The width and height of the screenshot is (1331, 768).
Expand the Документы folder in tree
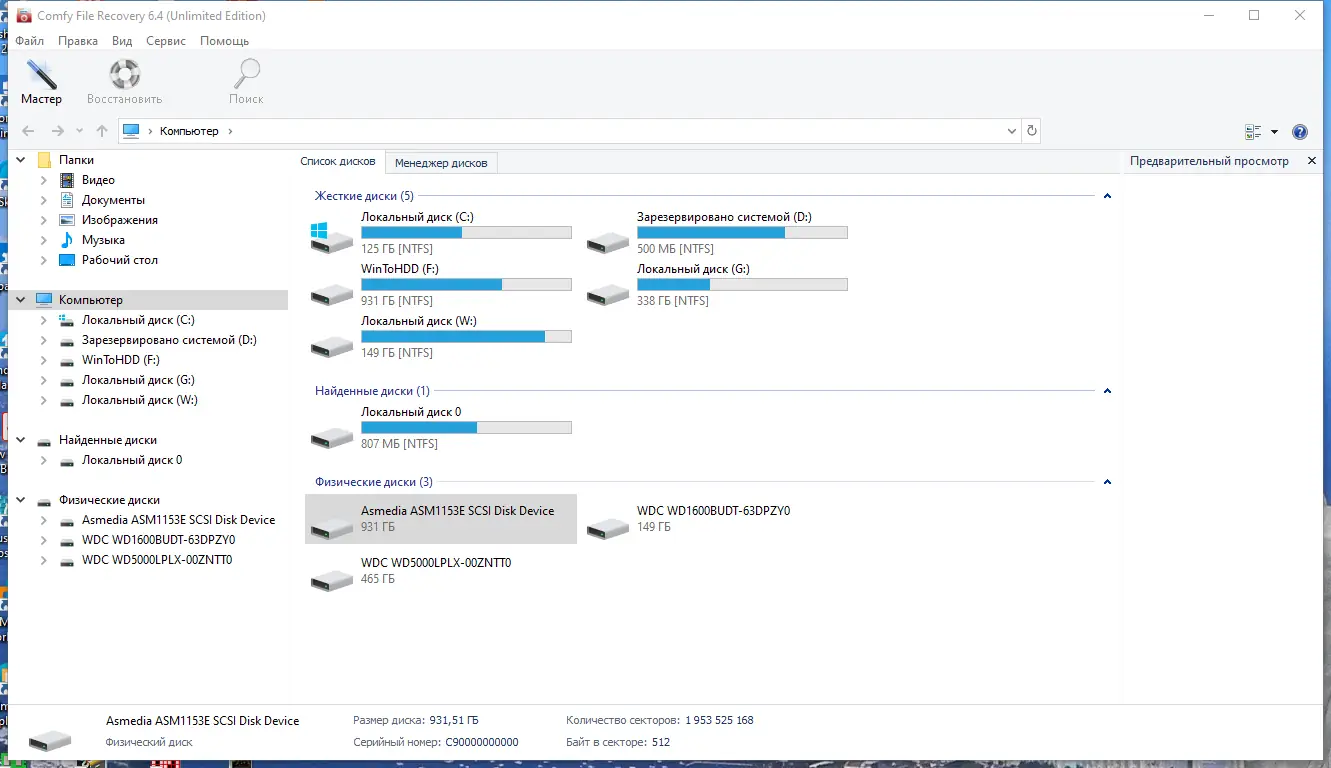click(x=44, y=200)
